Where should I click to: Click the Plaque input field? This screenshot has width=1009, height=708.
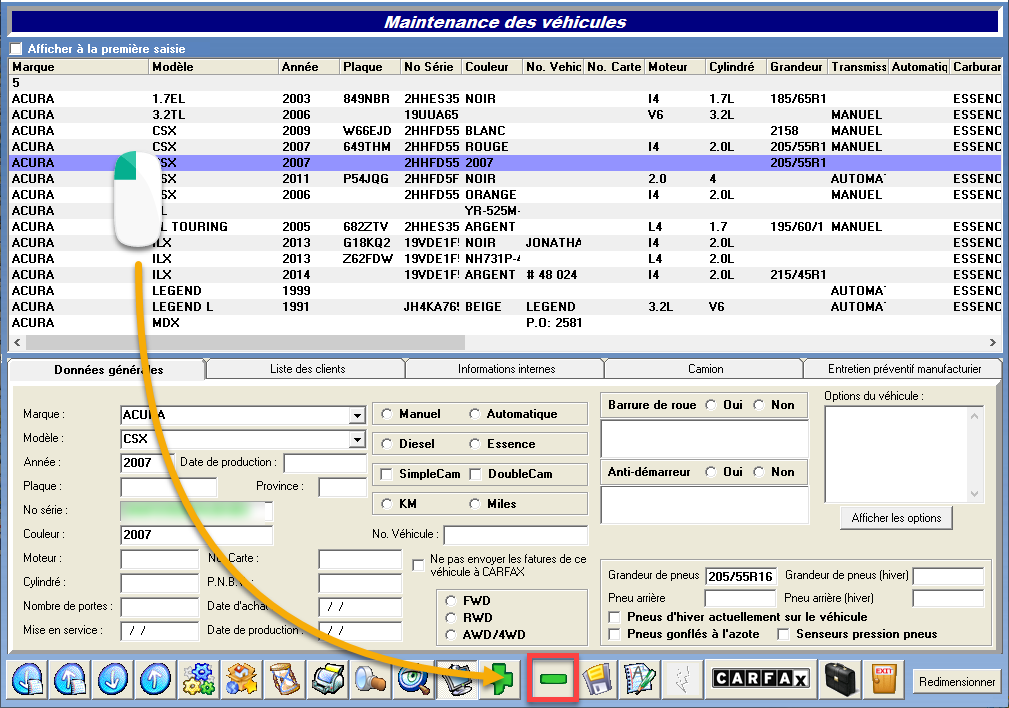[169, 487]
